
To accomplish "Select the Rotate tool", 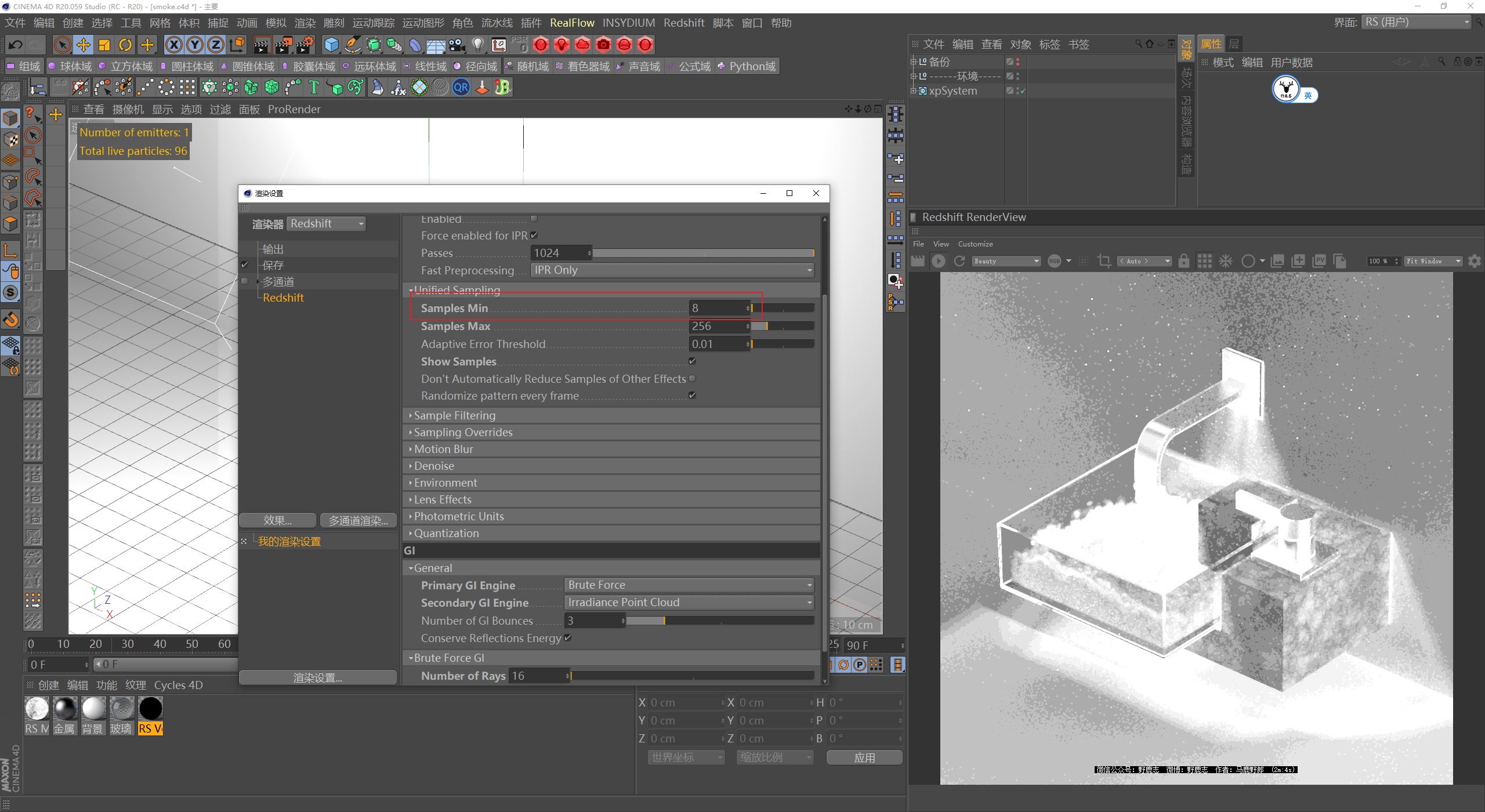I will 125,45.
